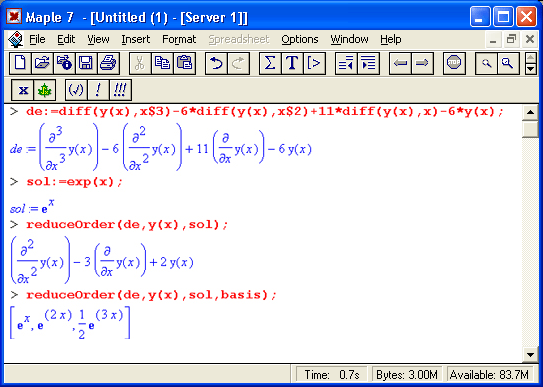Click the zoom-in magnifier button
Screen dimensions: 543x387
click(x=508, y=63)
